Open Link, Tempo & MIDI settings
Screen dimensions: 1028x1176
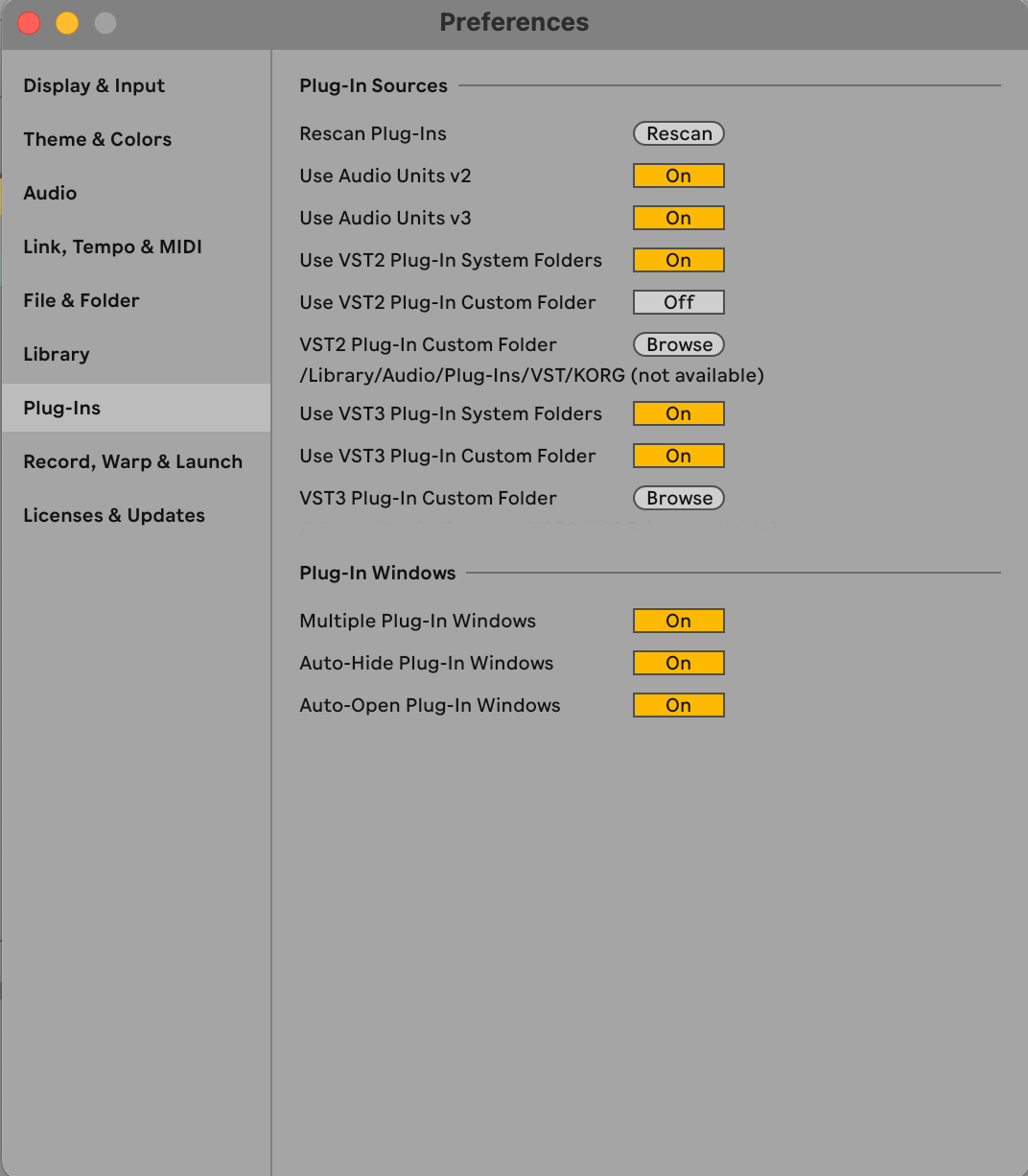(112, 247)
